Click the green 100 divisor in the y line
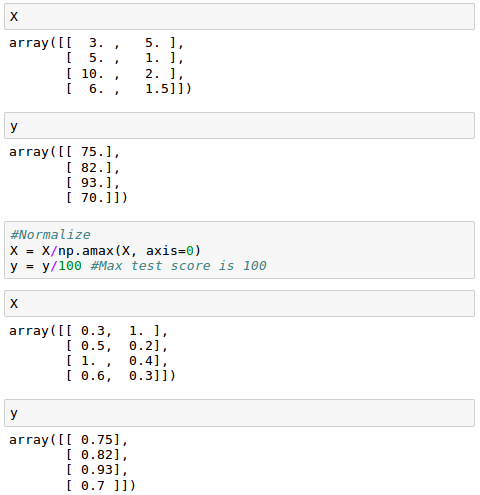 (x=70, y=266)
